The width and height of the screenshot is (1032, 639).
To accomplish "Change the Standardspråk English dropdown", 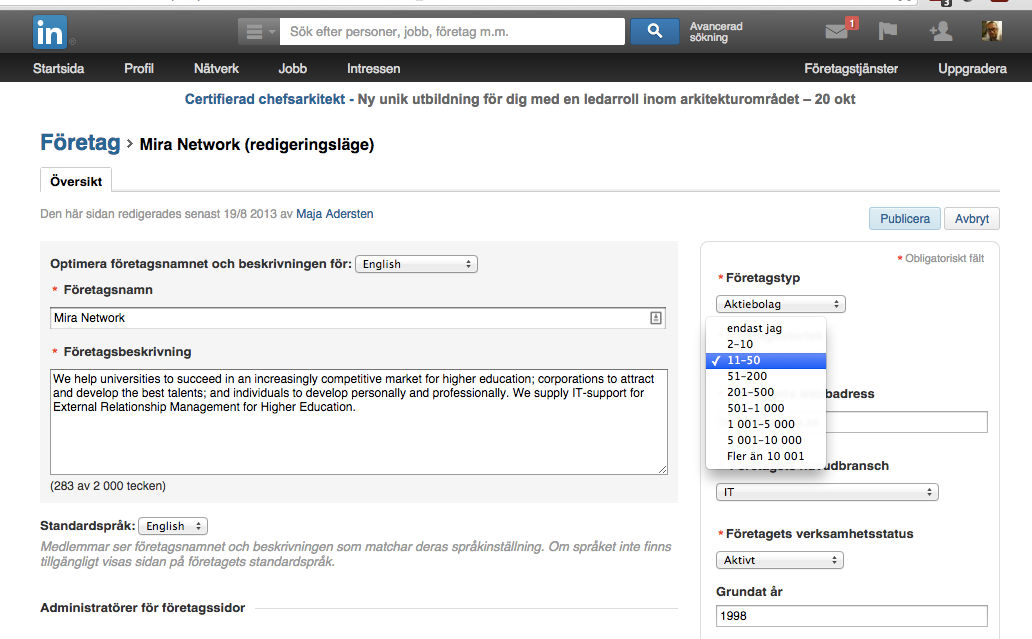I will [x=172, y=526].
